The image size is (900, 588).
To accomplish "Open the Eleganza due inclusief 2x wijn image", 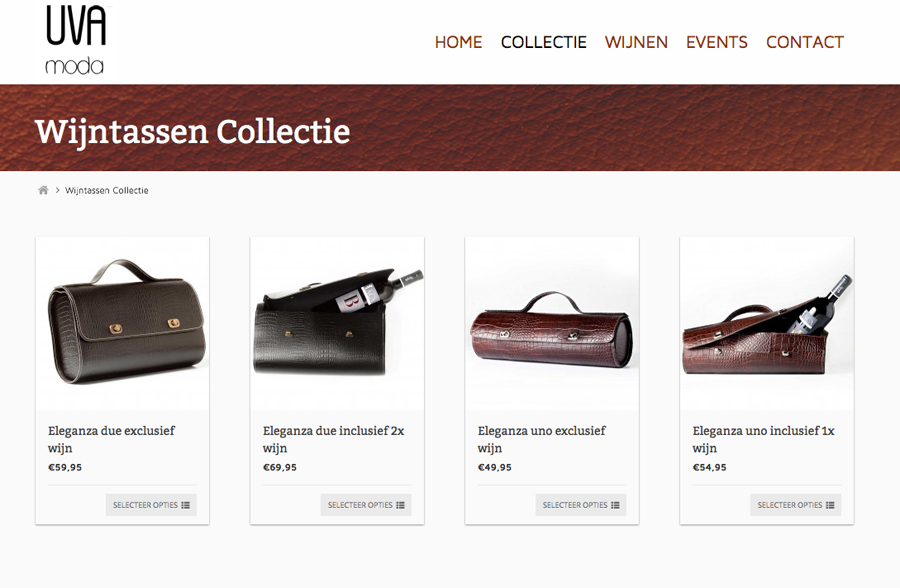I will coord(337,324).
